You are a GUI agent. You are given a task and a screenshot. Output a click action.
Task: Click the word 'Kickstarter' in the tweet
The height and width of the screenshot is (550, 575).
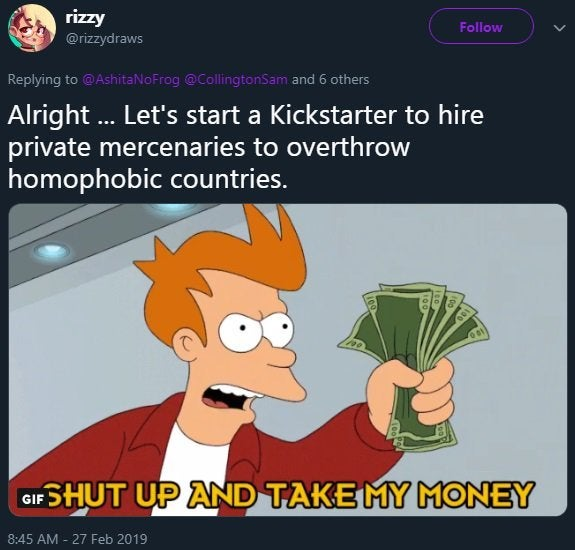click(x=333, y=115)
